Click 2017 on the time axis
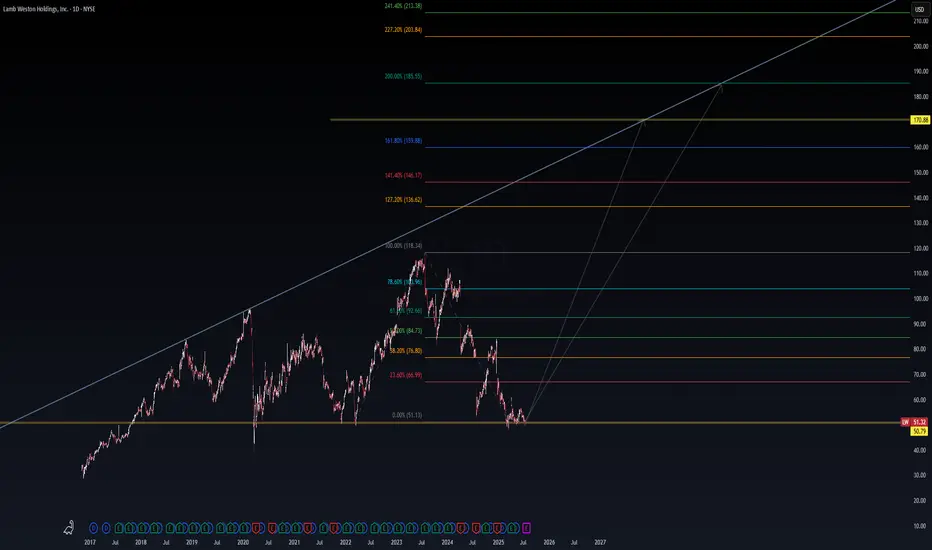The image size is (932, 550). point(90,542)
